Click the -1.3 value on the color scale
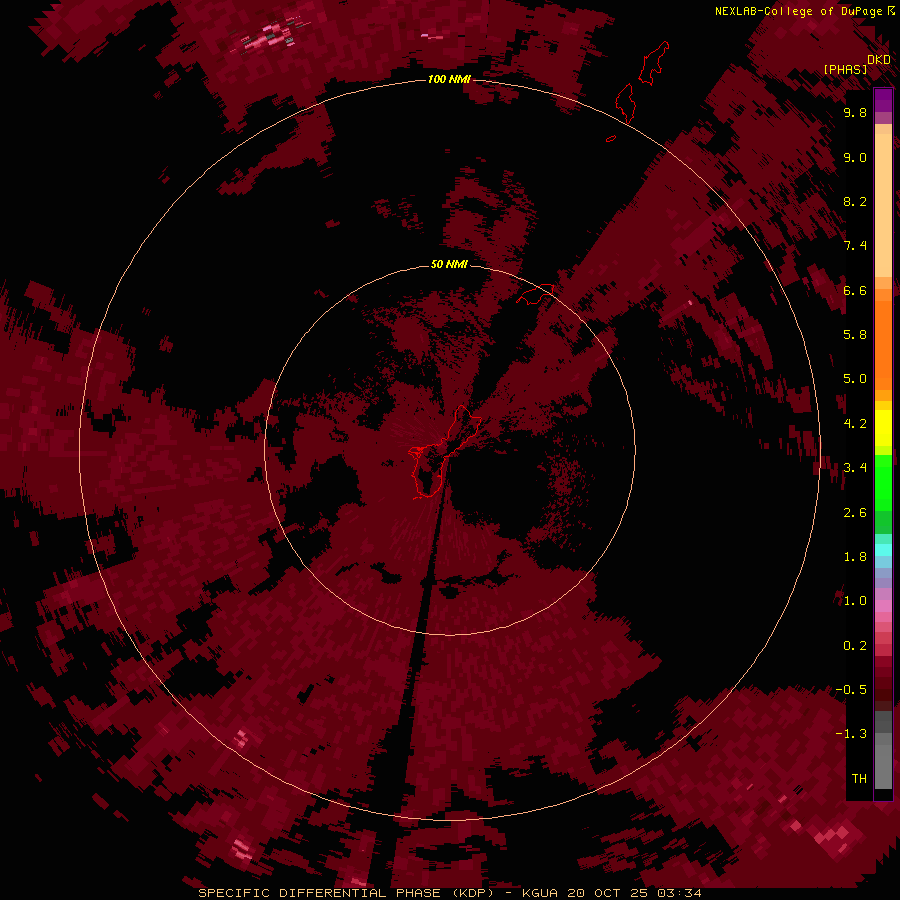 (x=851, y=734)
